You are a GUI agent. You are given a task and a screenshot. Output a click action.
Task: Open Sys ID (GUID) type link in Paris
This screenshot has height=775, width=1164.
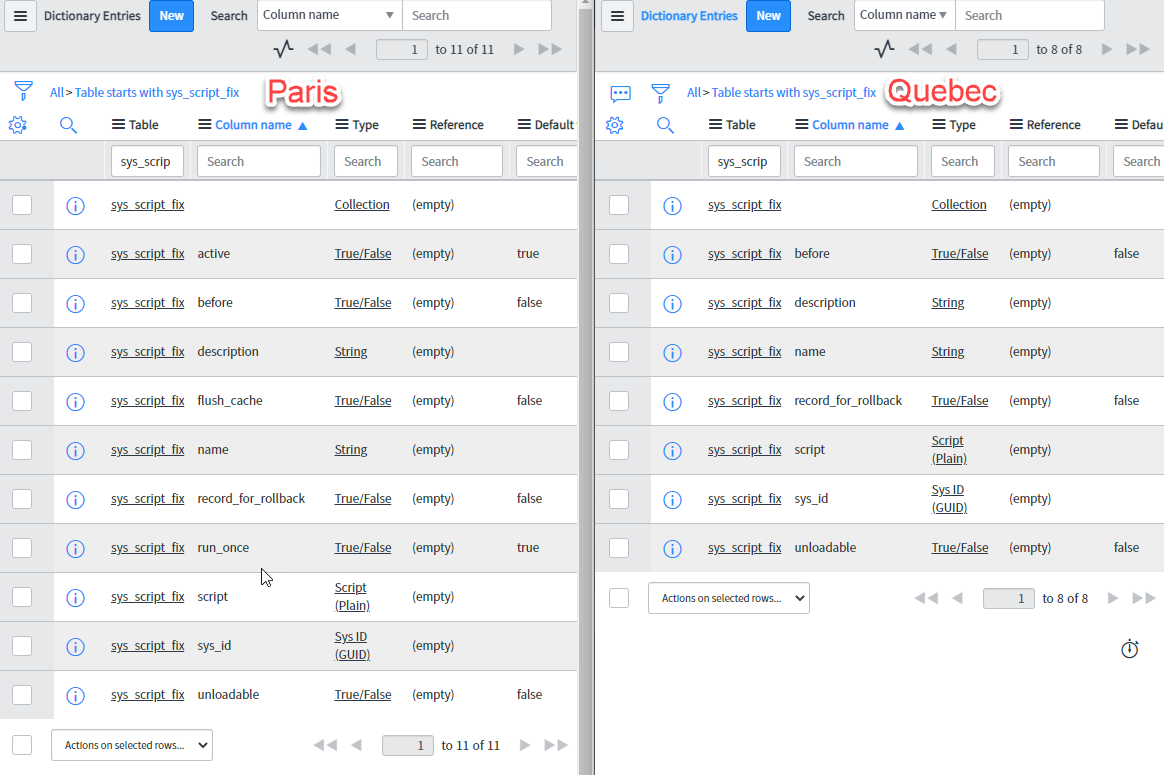click(352, 646)
